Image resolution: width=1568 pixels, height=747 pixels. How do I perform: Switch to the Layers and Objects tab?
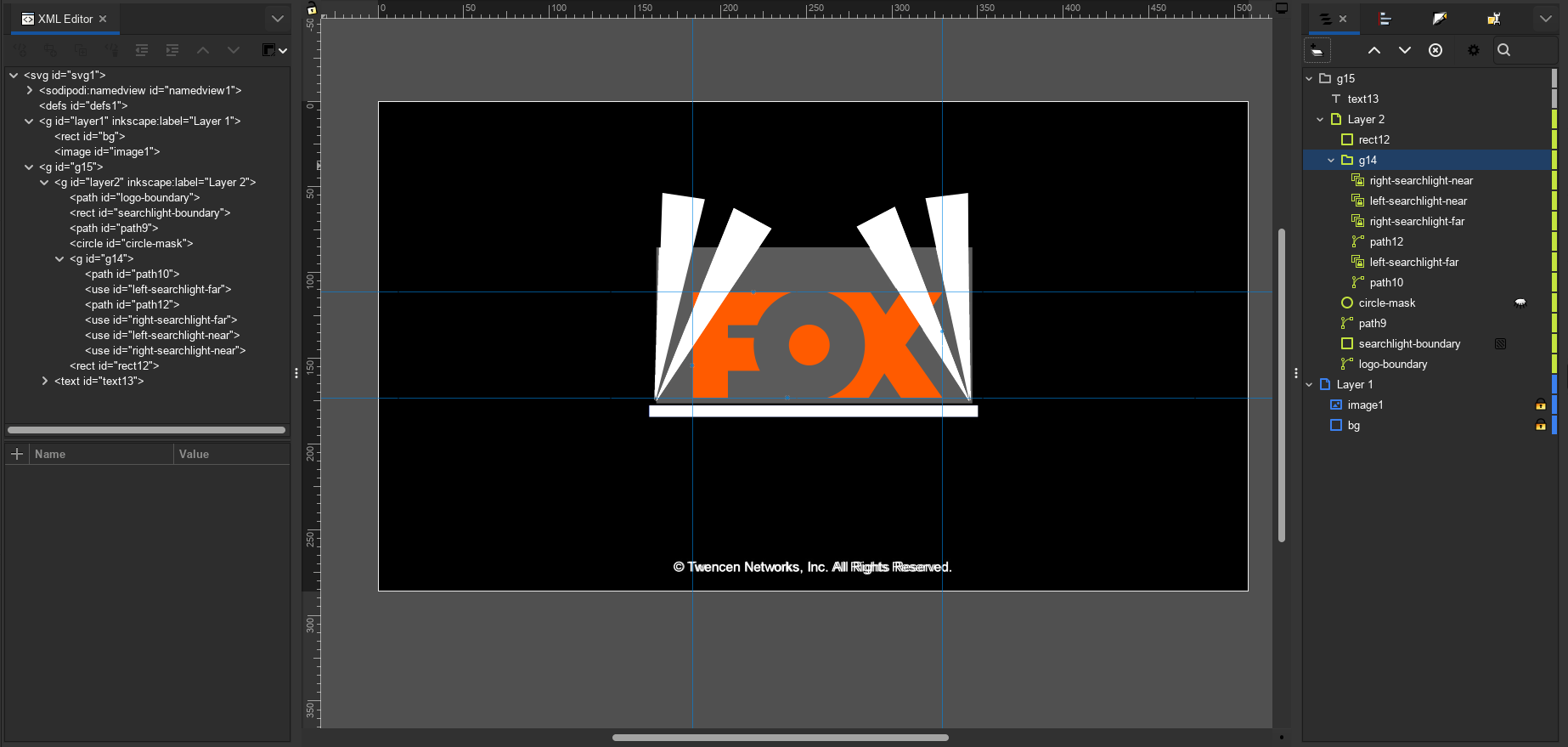1325,19
